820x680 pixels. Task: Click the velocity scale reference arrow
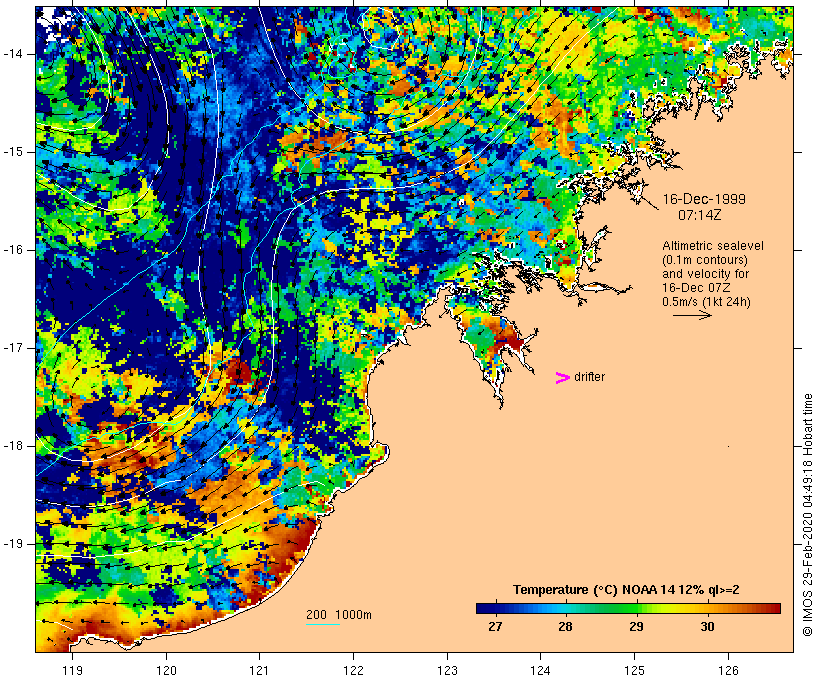pyautogui.click(x=692, y=315)
